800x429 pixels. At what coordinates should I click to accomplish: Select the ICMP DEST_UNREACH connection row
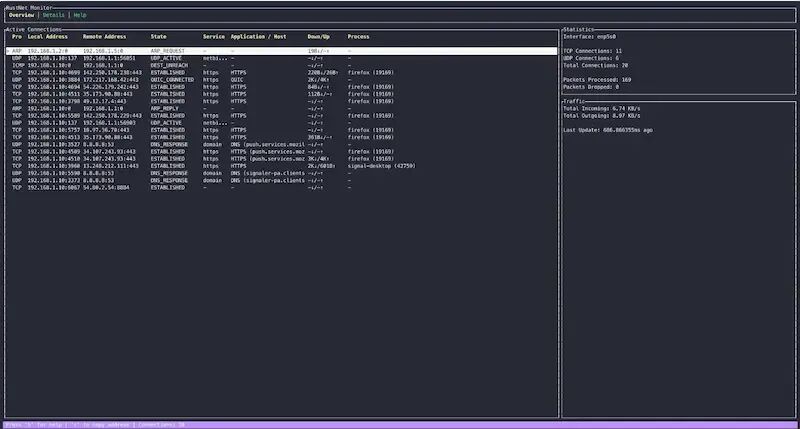pyautogui.click(x=282, y=65)
